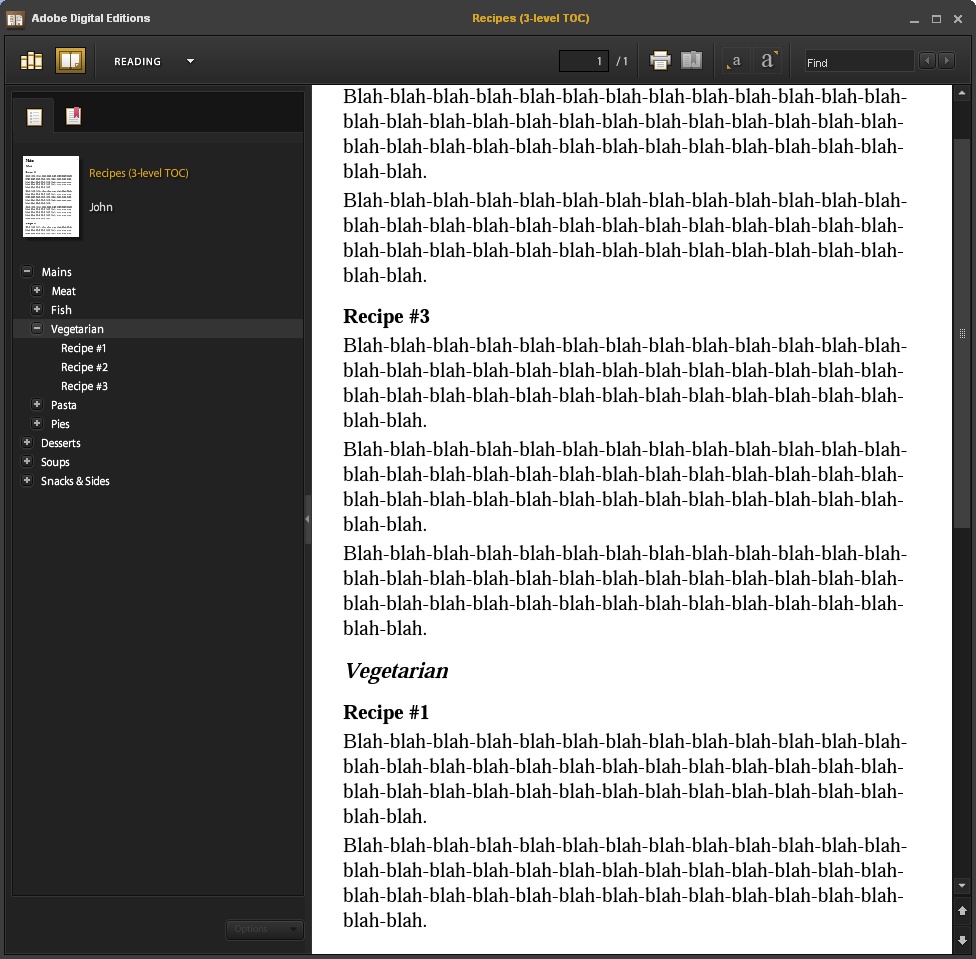Jump to Recipe #2 under Vegetarian

pos(84,367)
